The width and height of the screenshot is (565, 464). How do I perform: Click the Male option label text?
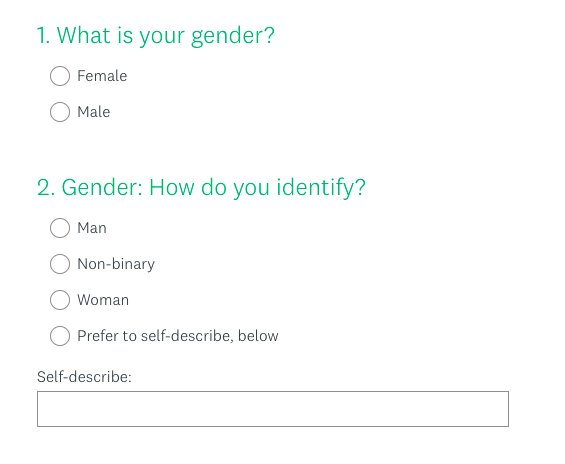coord(94,112)
